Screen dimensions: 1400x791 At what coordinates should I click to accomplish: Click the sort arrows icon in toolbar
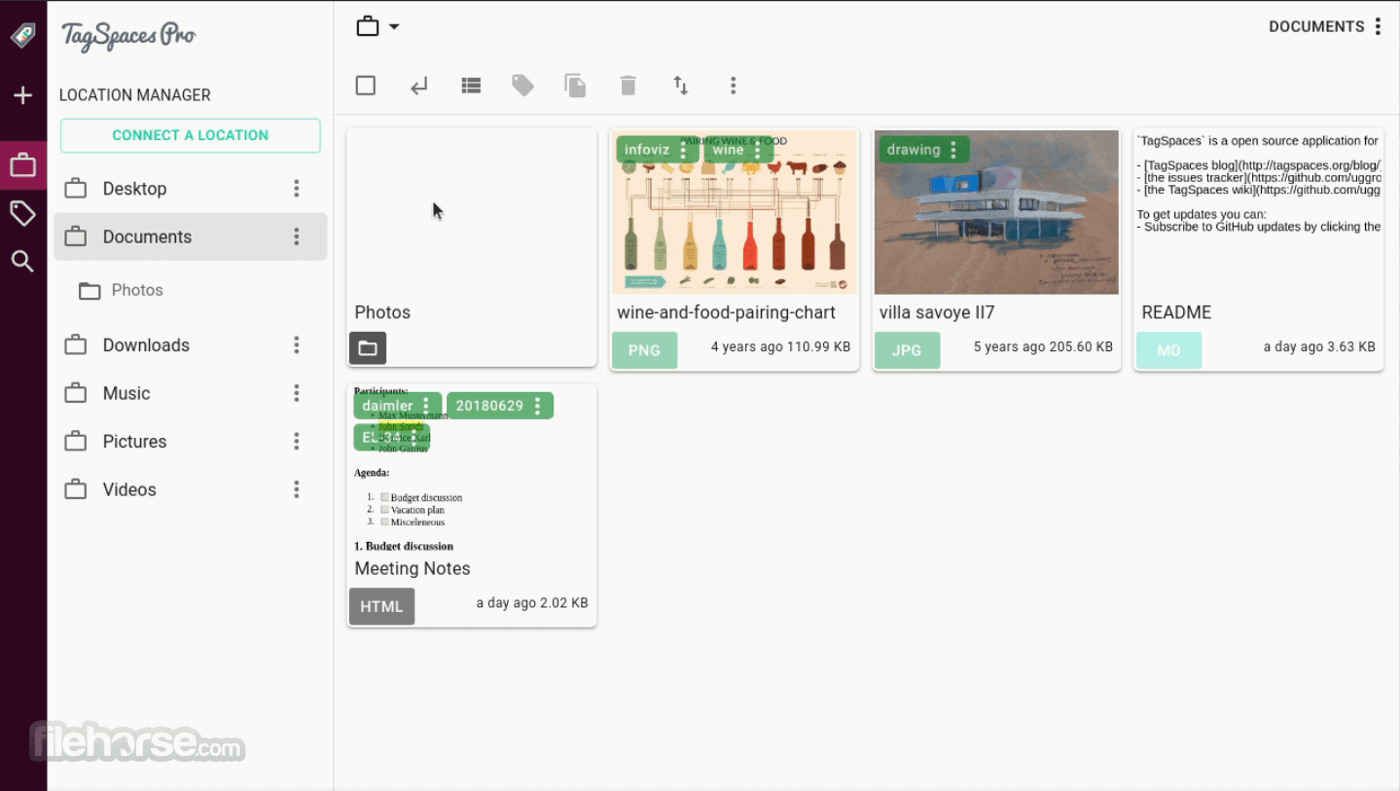(681, 86)
